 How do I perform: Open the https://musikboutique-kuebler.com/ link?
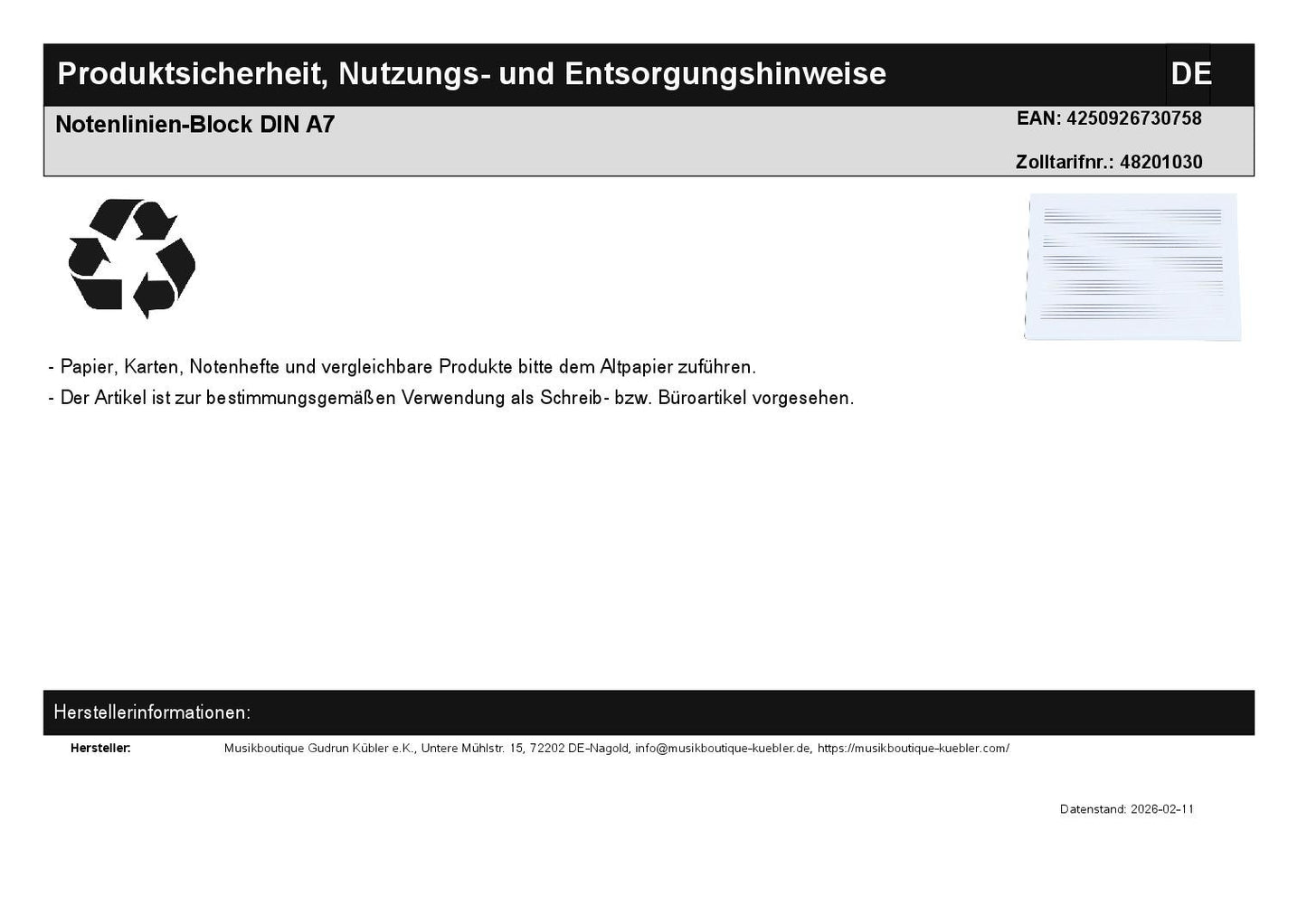pyautogui.click(x=914, y=749)
